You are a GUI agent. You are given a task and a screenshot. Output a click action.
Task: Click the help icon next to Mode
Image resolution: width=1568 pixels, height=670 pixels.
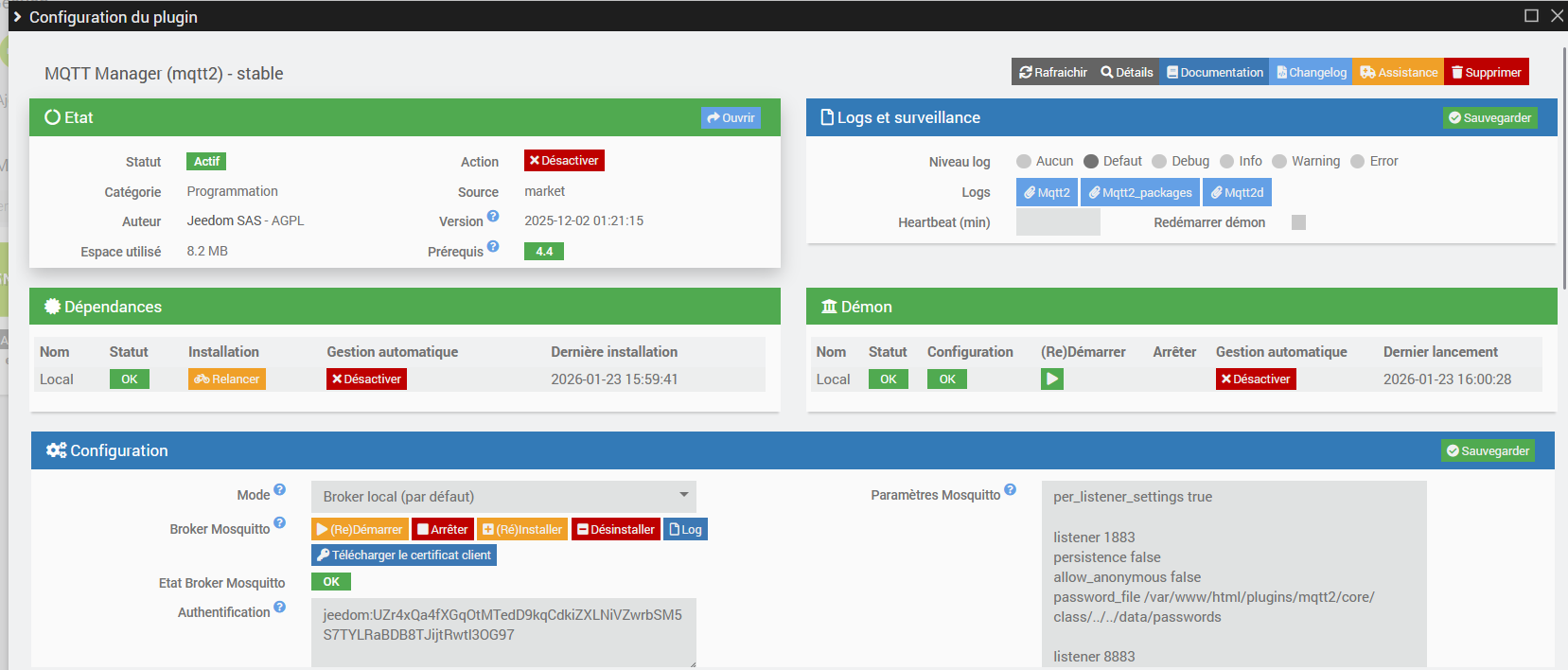point(279,489)
